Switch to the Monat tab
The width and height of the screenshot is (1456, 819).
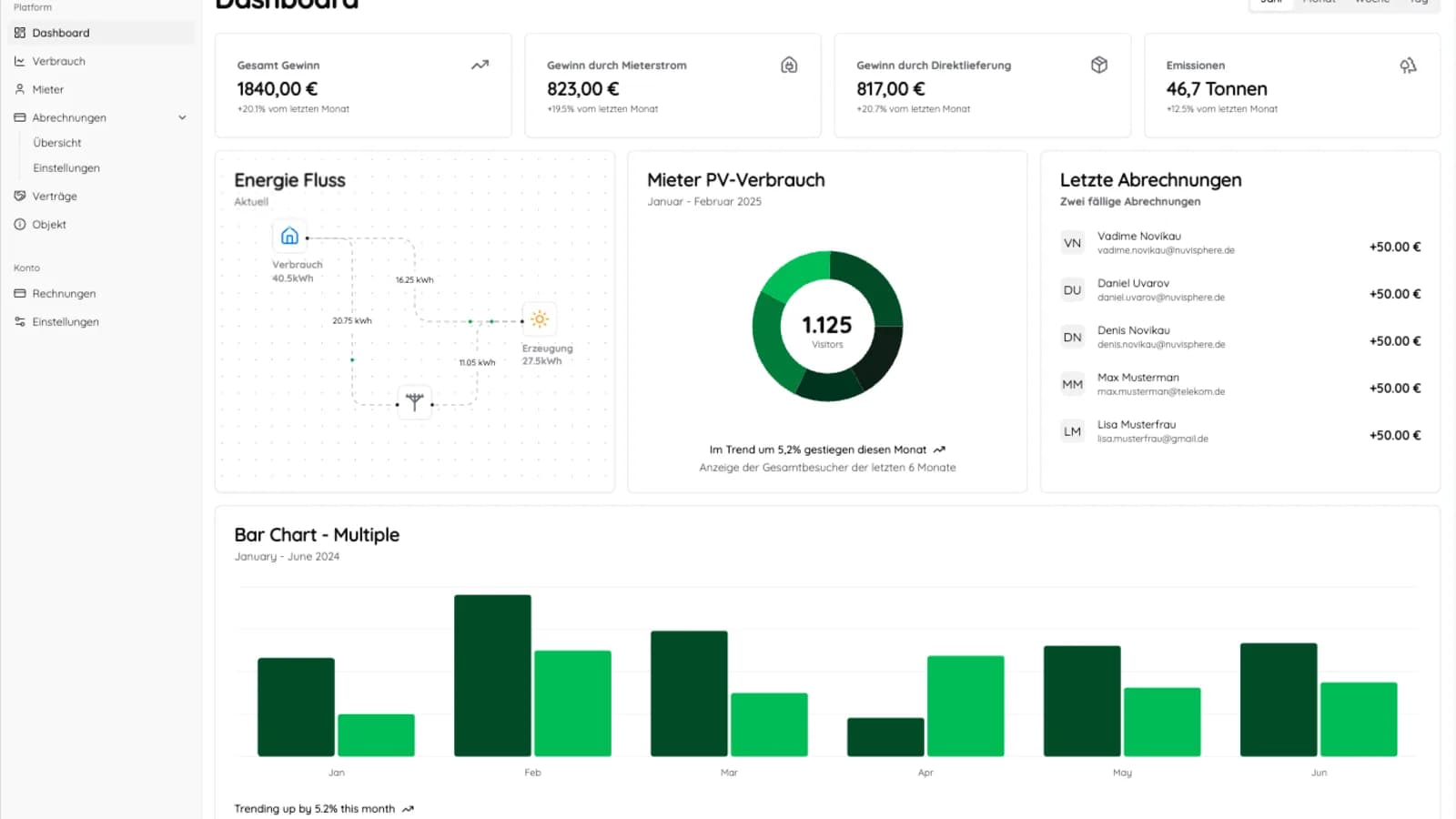[1319, 3]
